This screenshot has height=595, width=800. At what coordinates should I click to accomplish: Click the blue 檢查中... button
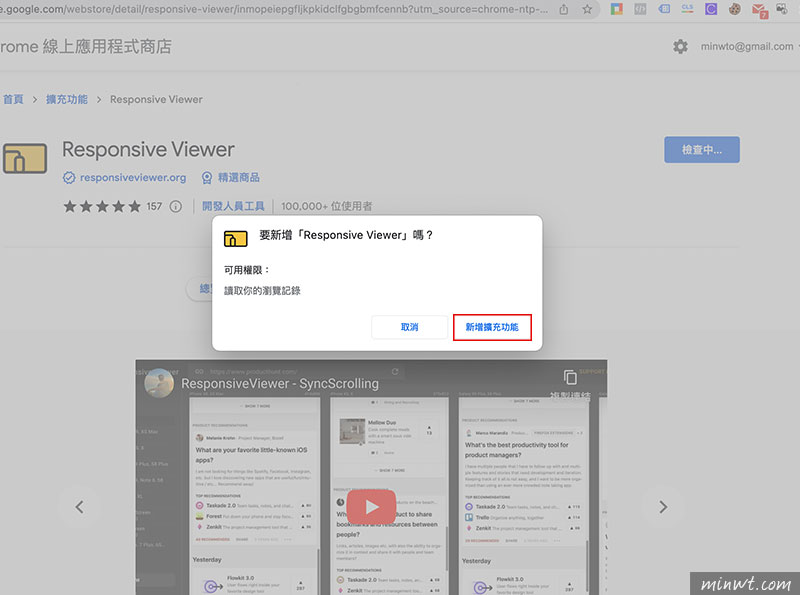[702, 150]
